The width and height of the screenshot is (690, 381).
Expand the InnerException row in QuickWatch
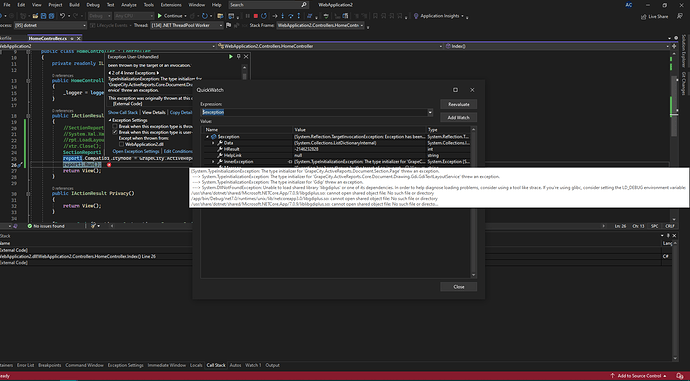click(213, 161)
